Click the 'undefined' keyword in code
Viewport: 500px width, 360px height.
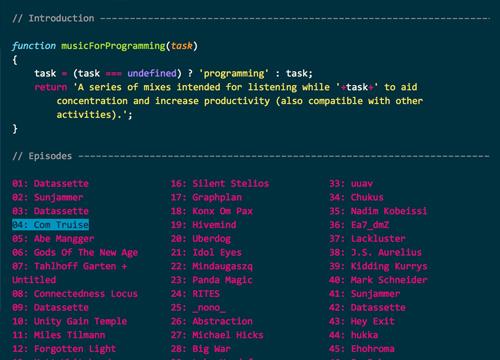152,73
